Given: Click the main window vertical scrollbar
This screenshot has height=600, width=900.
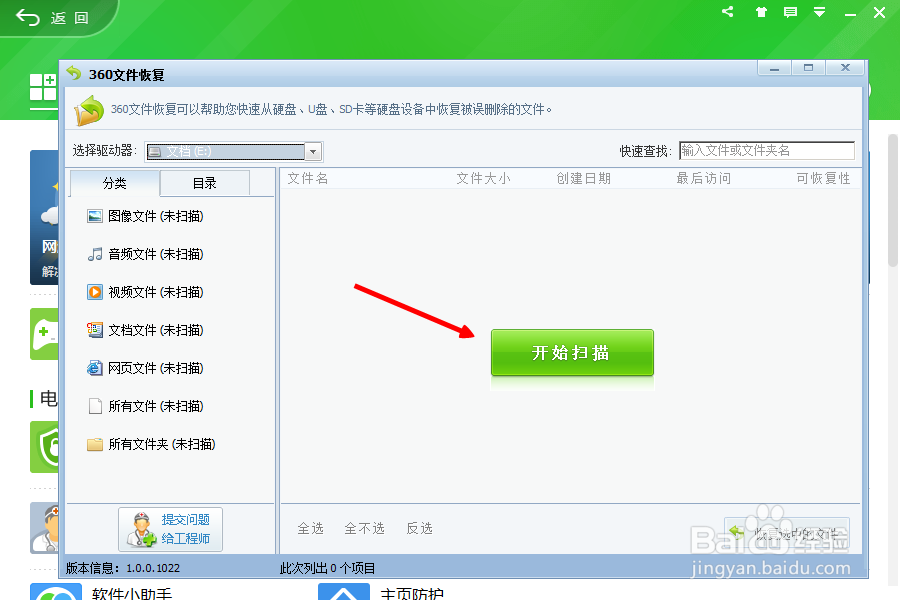Looking at the screenshot, I should 893,200.
